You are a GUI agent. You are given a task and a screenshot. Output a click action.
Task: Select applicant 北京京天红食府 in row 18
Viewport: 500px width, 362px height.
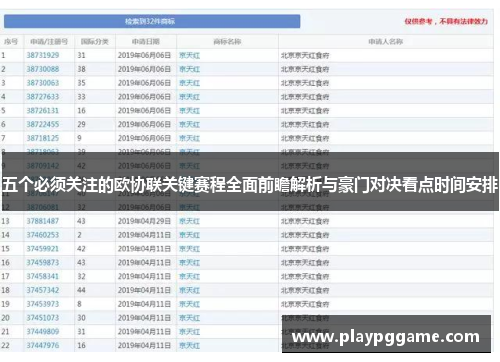pos(305,291)
